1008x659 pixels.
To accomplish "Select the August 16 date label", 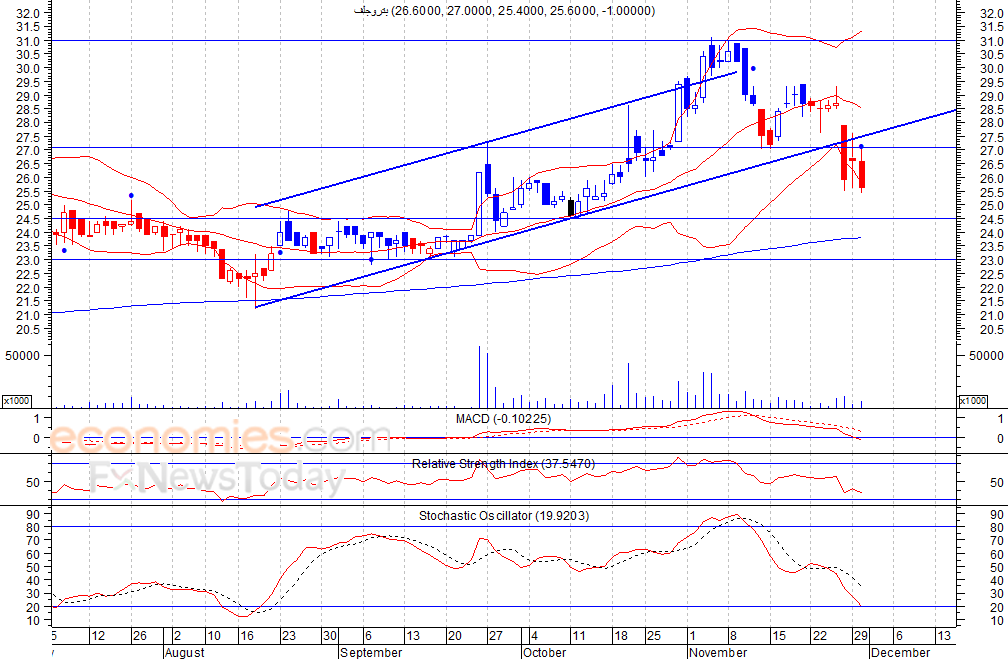I will pos(246,636).
